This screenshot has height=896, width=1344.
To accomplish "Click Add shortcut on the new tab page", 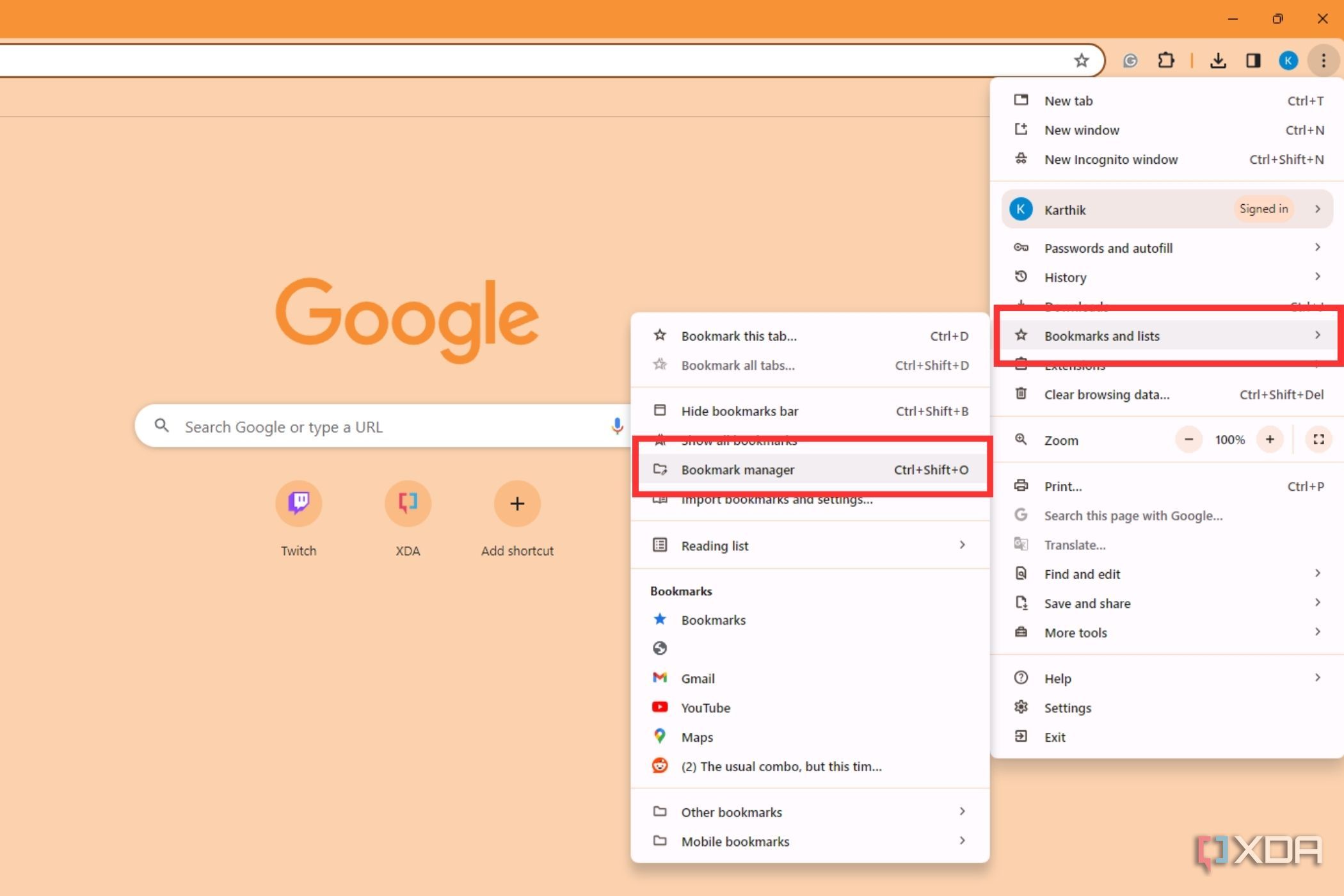I will click(x=517, y=504).
